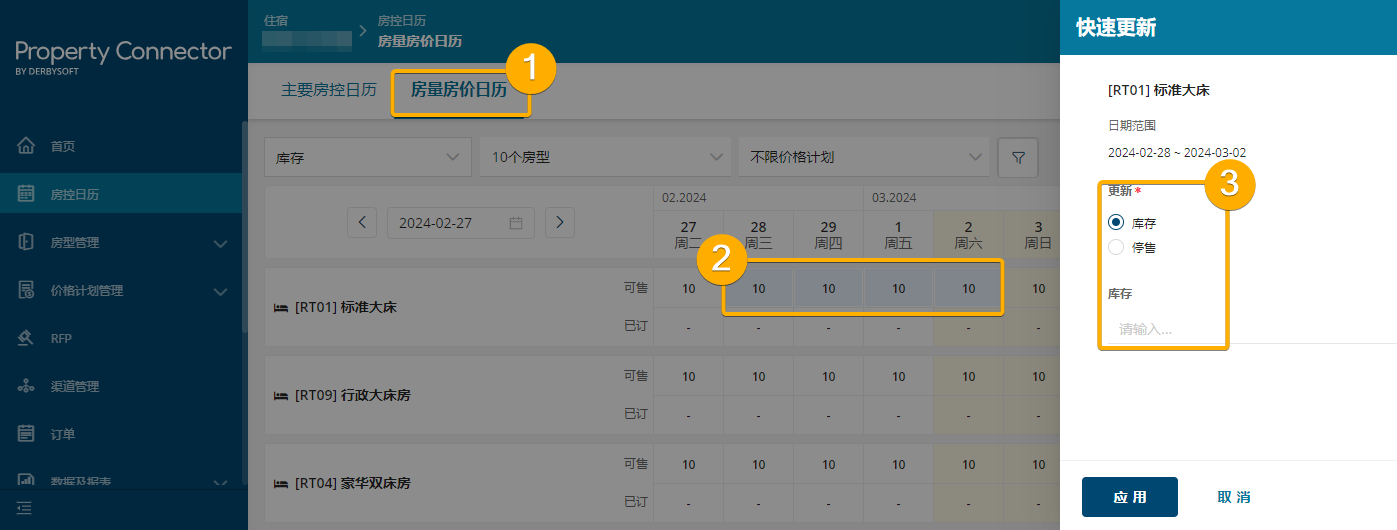Image resolution: width=1397 pixels, height=530 pixels.
Task: Select RT01 可售 cell for day 29
Action: [829, 289]
